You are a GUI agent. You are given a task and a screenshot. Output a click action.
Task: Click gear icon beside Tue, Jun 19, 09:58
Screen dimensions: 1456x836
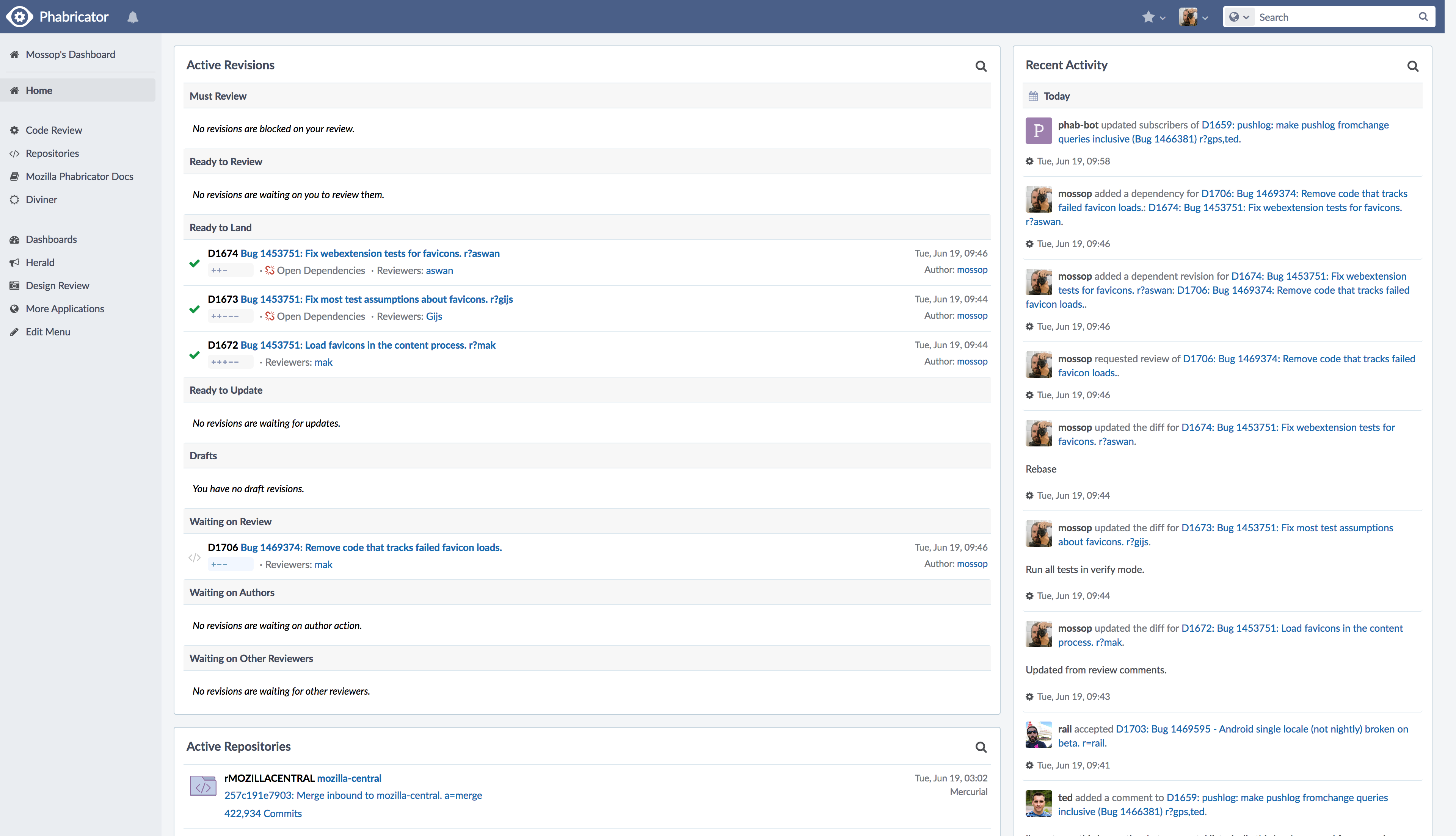coord(1029,161)
